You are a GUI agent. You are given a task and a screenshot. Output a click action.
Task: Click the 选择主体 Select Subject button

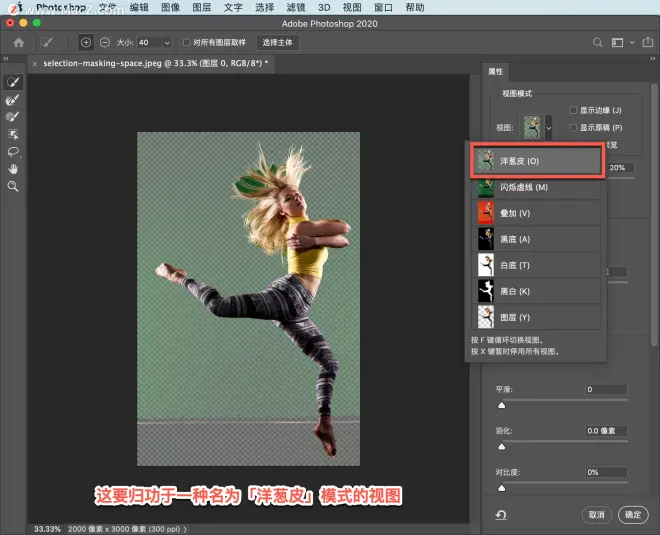point(277,43)
